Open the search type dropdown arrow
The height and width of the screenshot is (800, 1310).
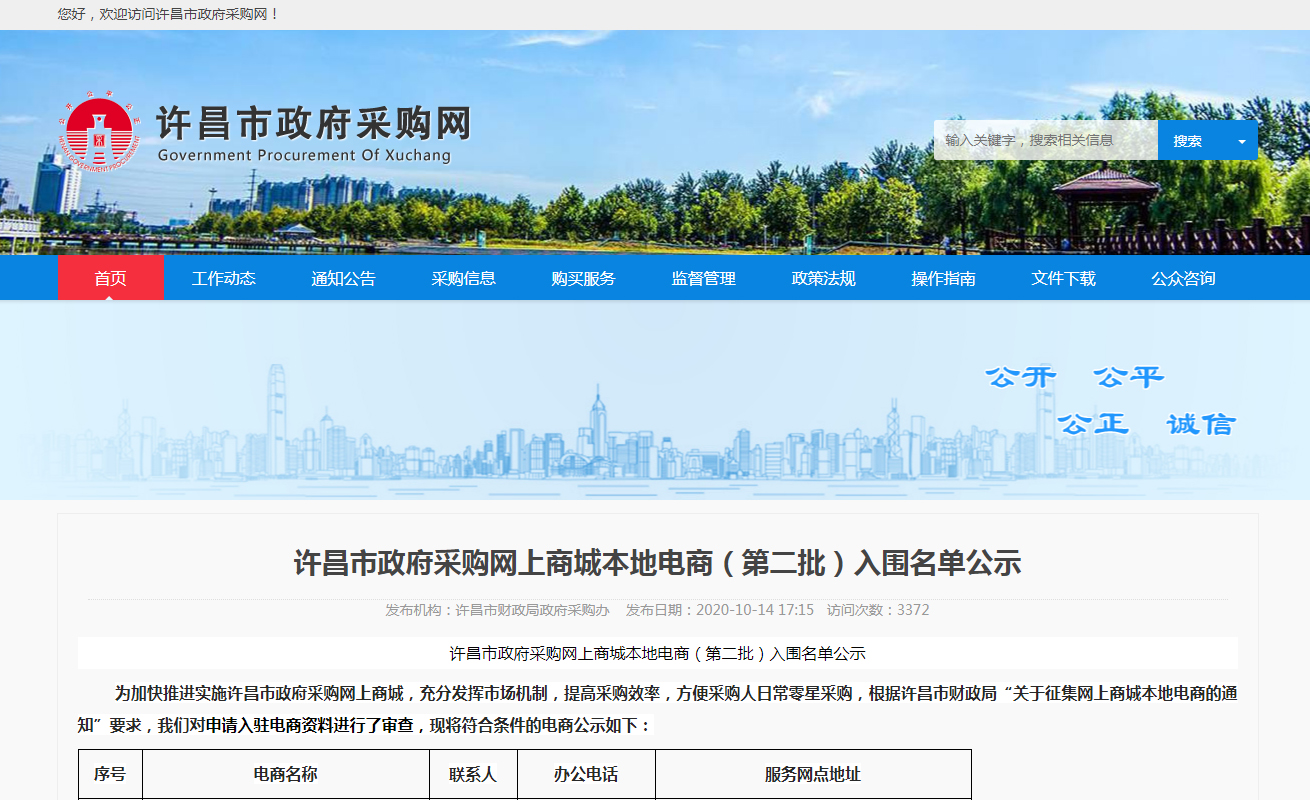[x=1242, y=141]
